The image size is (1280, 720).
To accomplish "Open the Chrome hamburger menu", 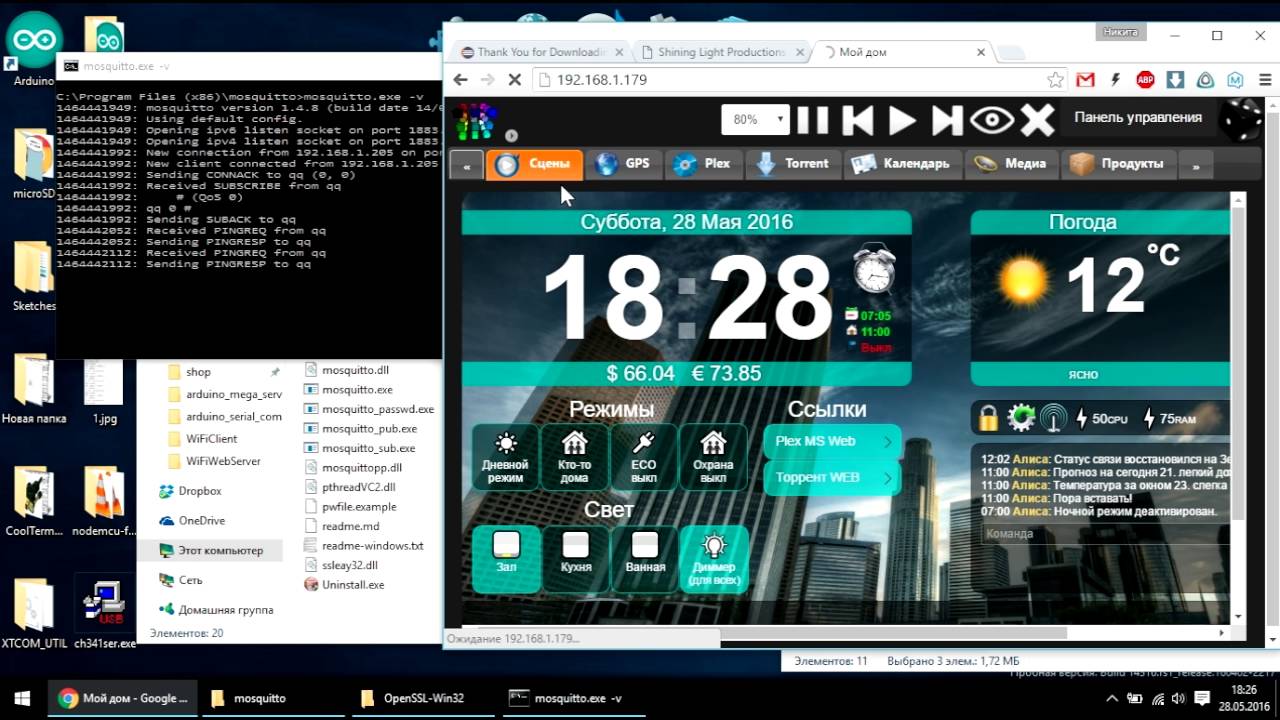I will (x=1266, y=80).
